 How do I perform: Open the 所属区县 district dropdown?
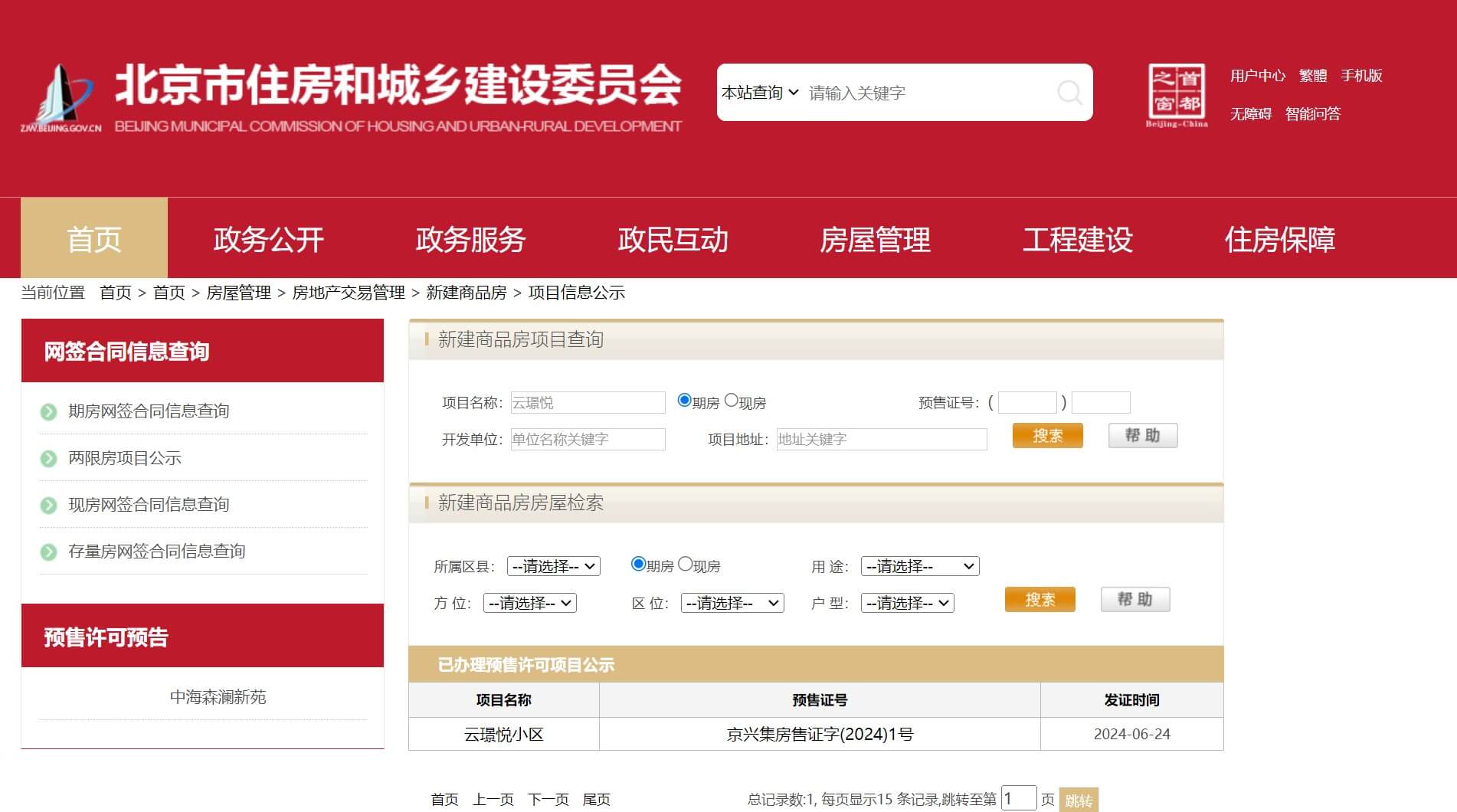point(553,566)
